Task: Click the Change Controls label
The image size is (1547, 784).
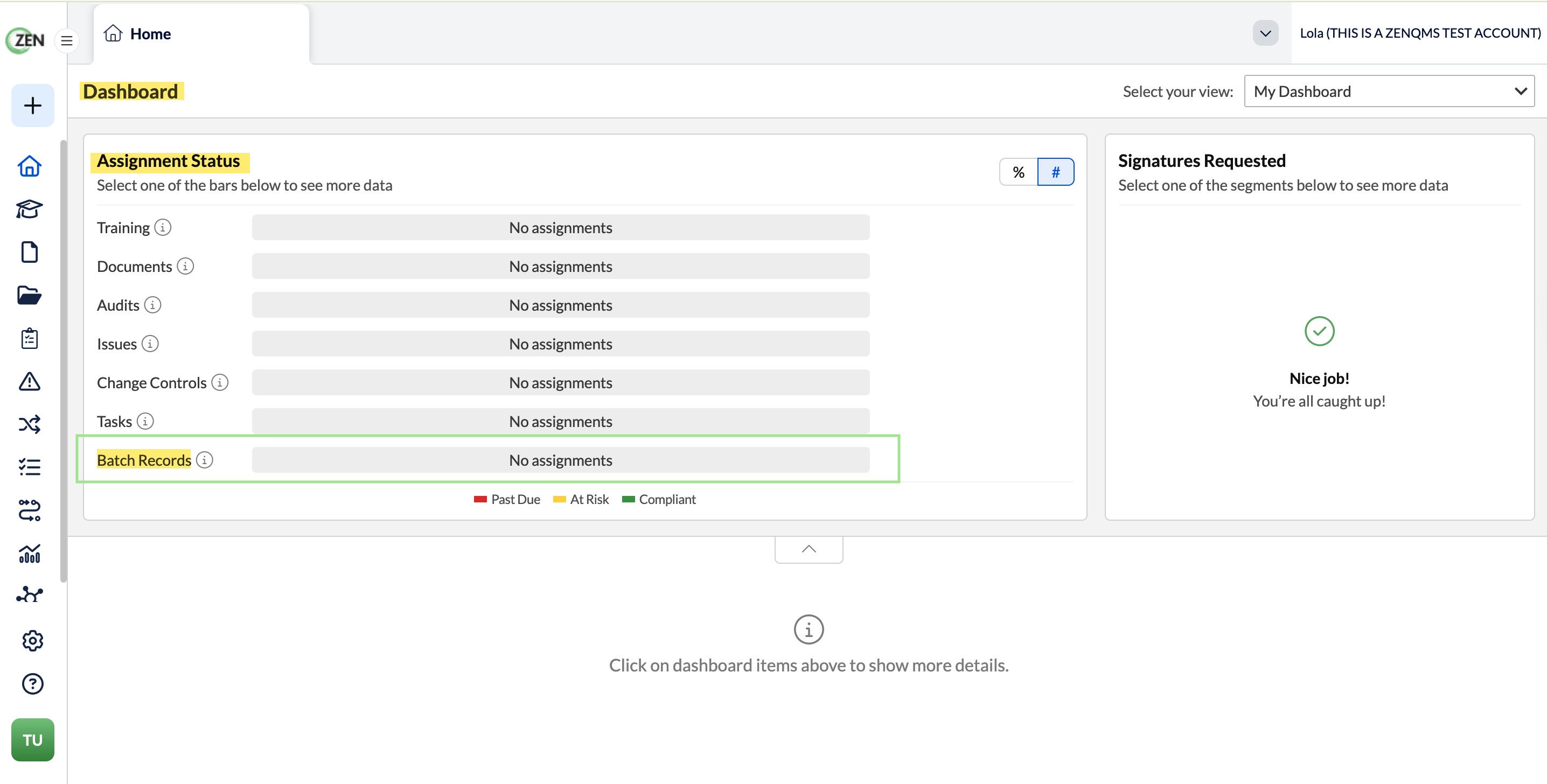Action: point(152,382)
